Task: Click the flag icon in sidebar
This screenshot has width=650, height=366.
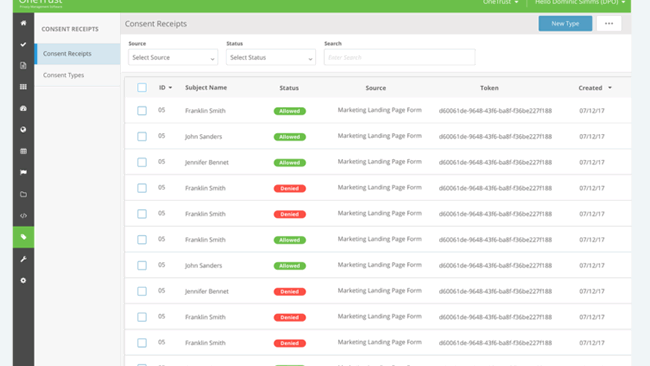Action: click(23, 172)
